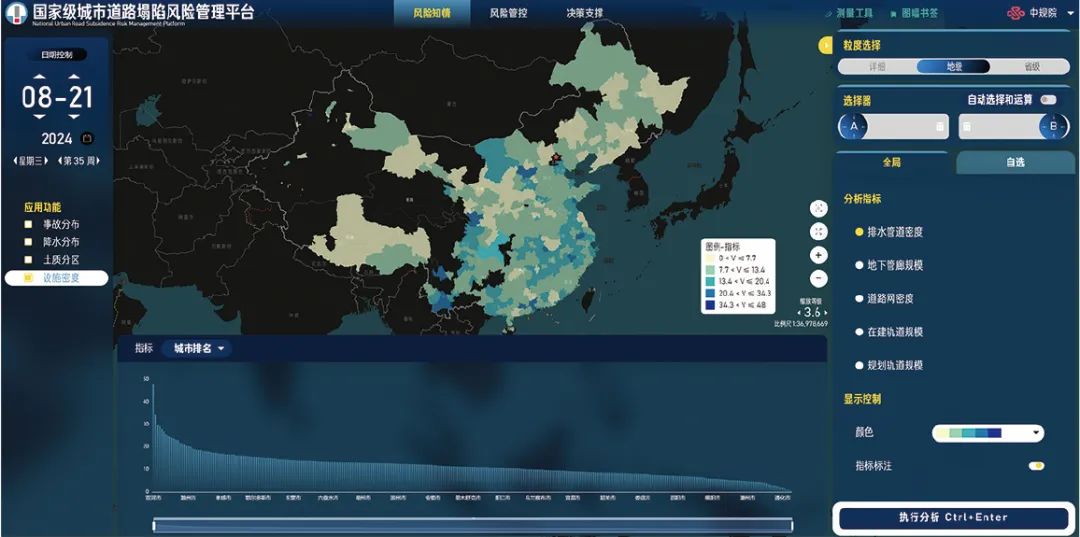The height and width of the screenshot is (537, 1080).
Task: Toggle the 自动选择和运算 switch
Action: click(x=1047, y=100)
